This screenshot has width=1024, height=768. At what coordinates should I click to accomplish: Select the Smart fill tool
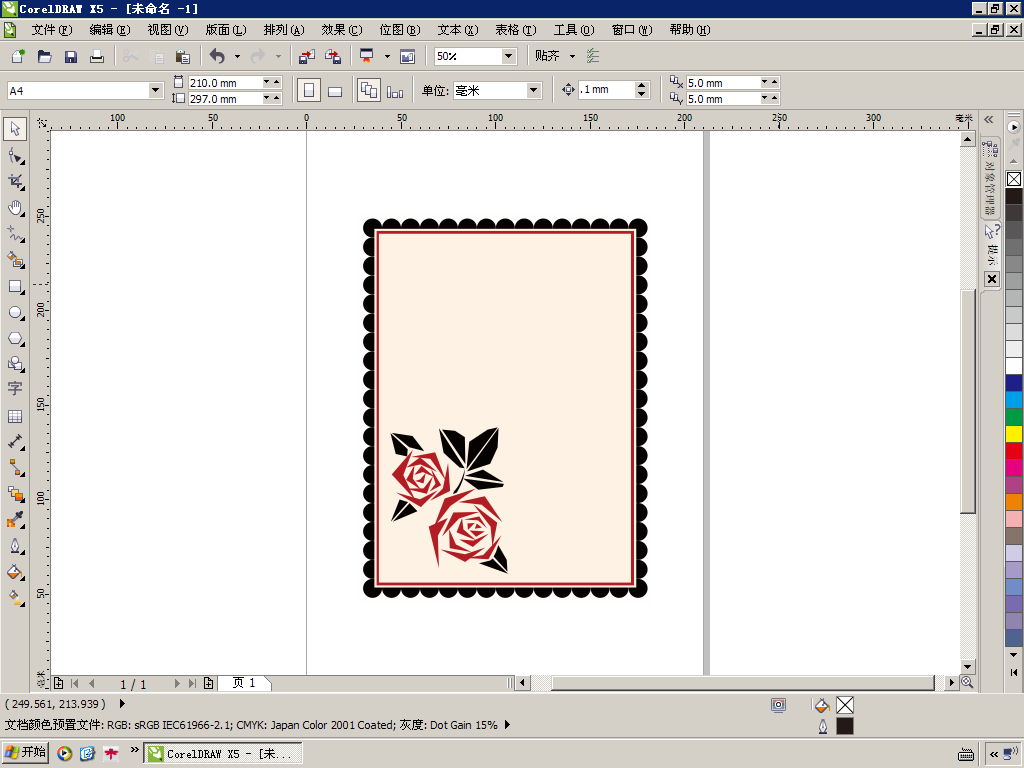[15, 260]
